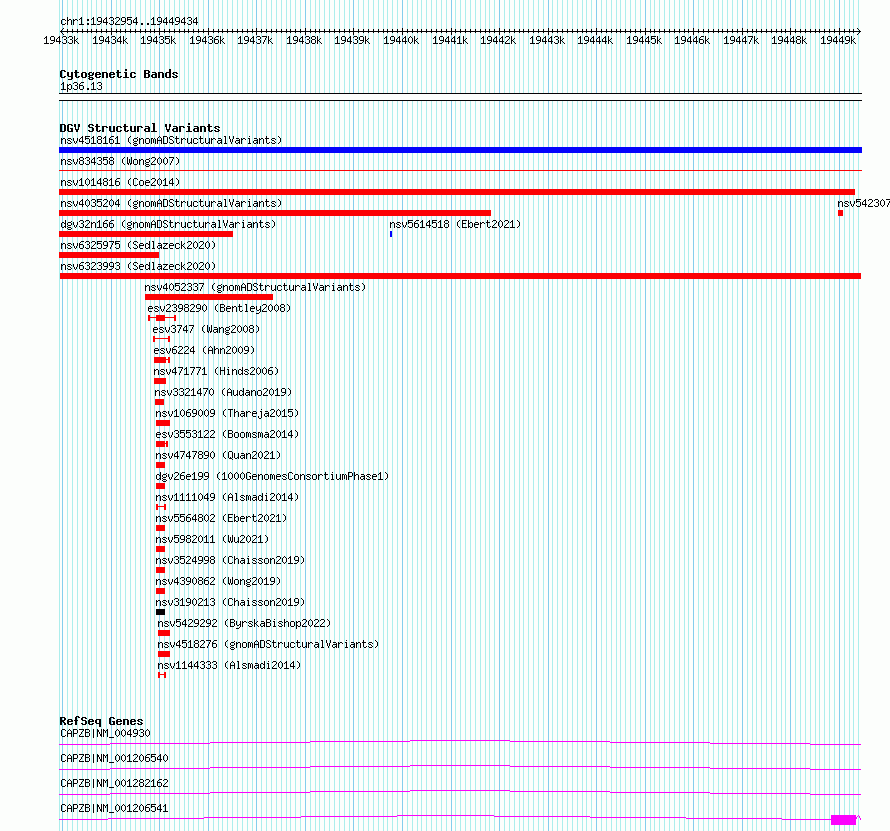Click the 19435k ruler tick label

[x=158, y=40]
